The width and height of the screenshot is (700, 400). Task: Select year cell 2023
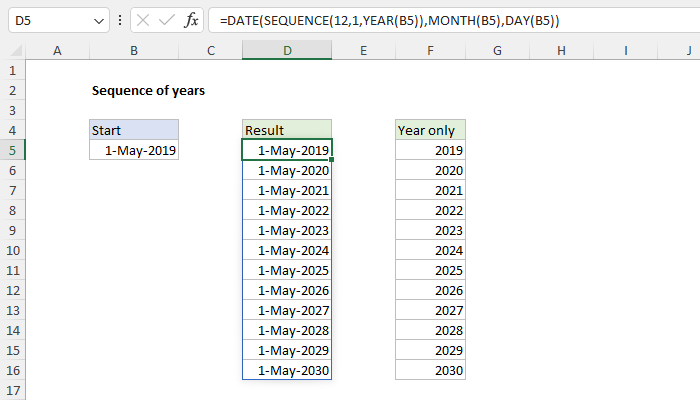(430, 230)
